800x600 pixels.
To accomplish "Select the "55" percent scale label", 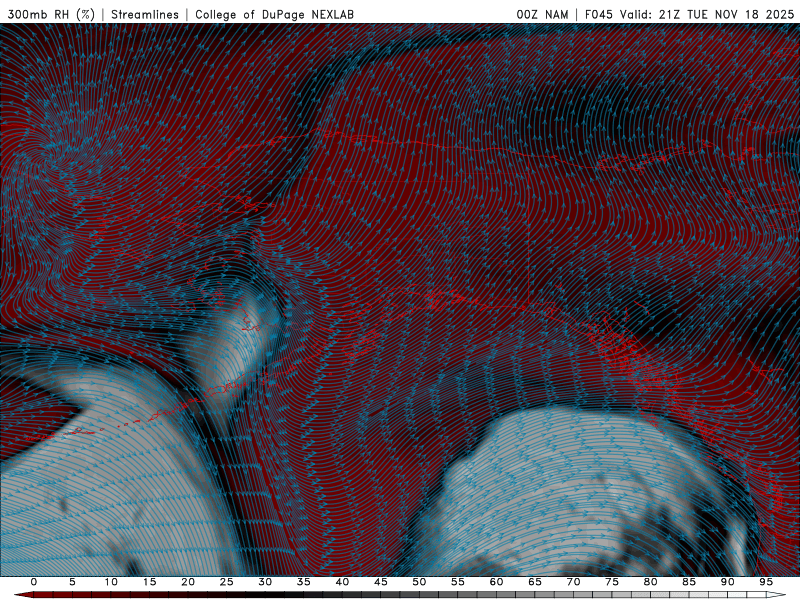I will [x=458, y=582].
